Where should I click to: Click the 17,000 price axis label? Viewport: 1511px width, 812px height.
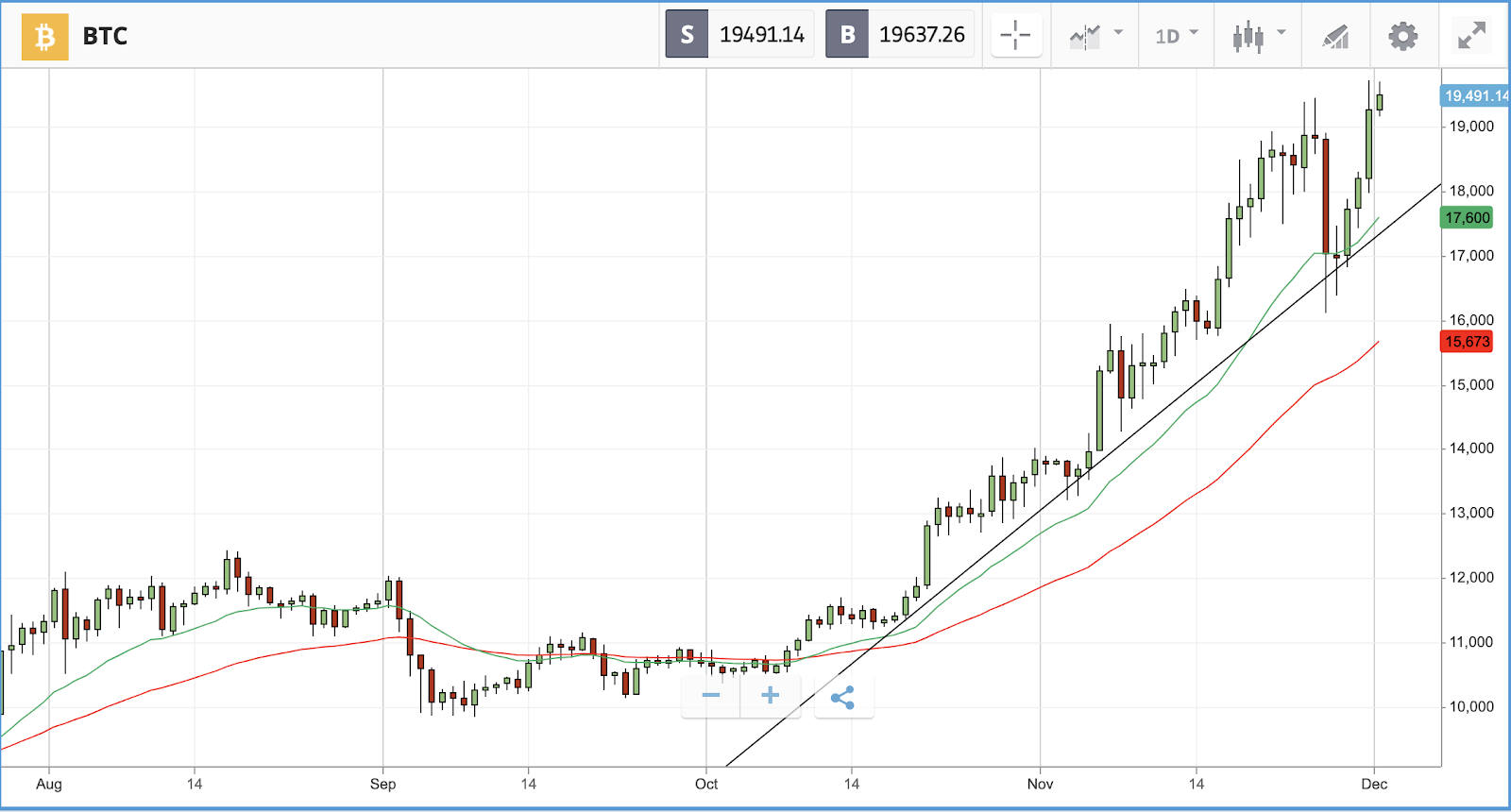1471,256
